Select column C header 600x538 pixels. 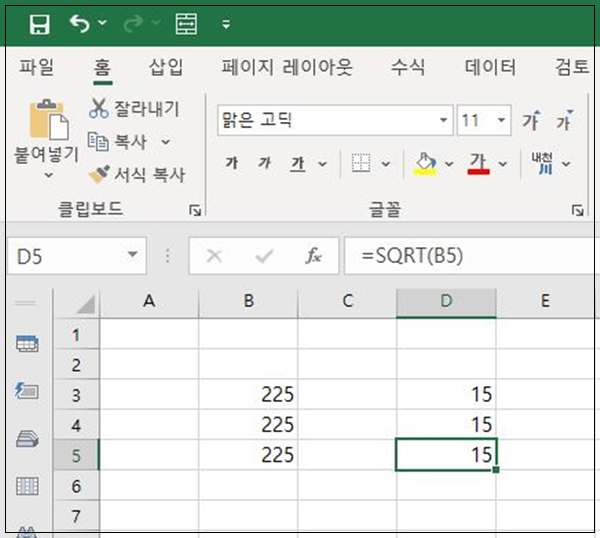coord(347,301)
